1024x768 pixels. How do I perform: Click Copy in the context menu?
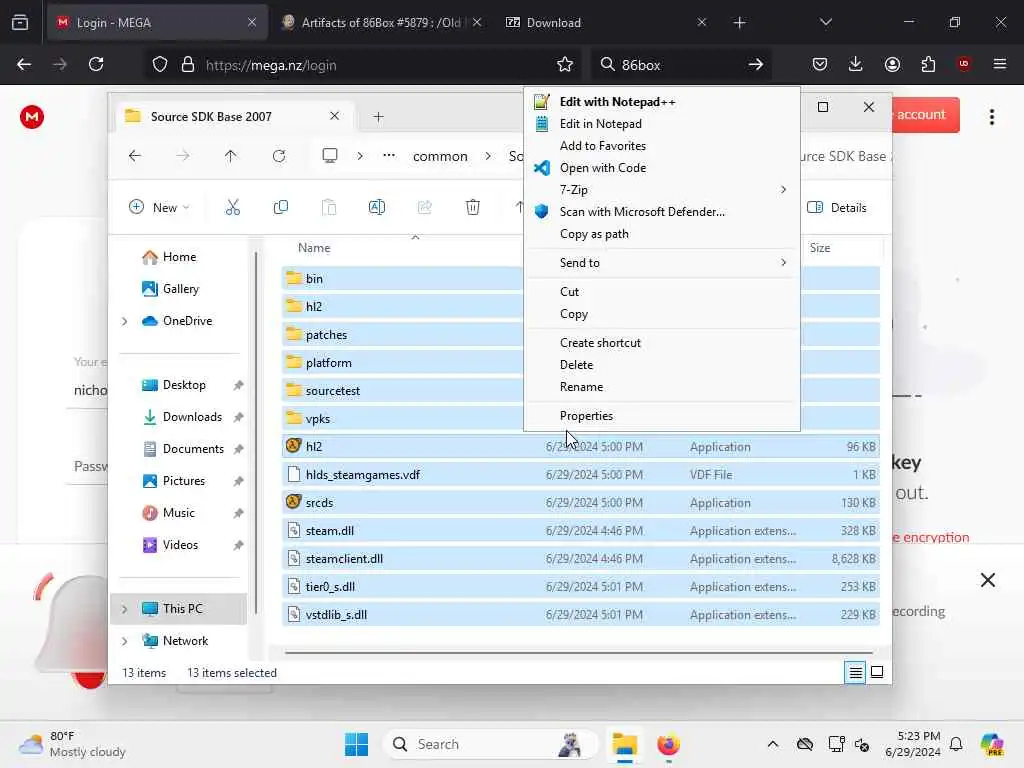(662, 314)
